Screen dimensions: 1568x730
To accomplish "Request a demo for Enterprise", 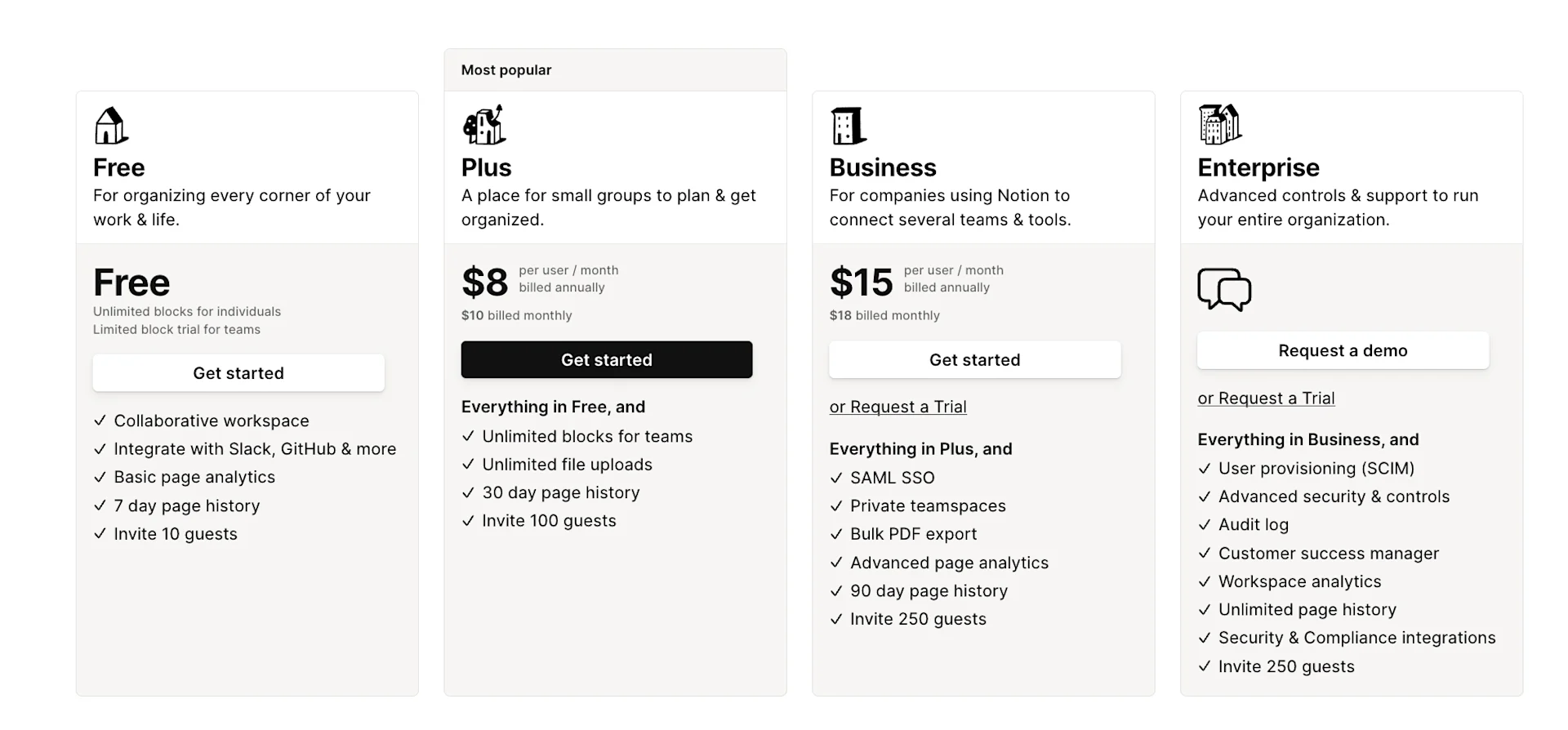I will 1343,350.
